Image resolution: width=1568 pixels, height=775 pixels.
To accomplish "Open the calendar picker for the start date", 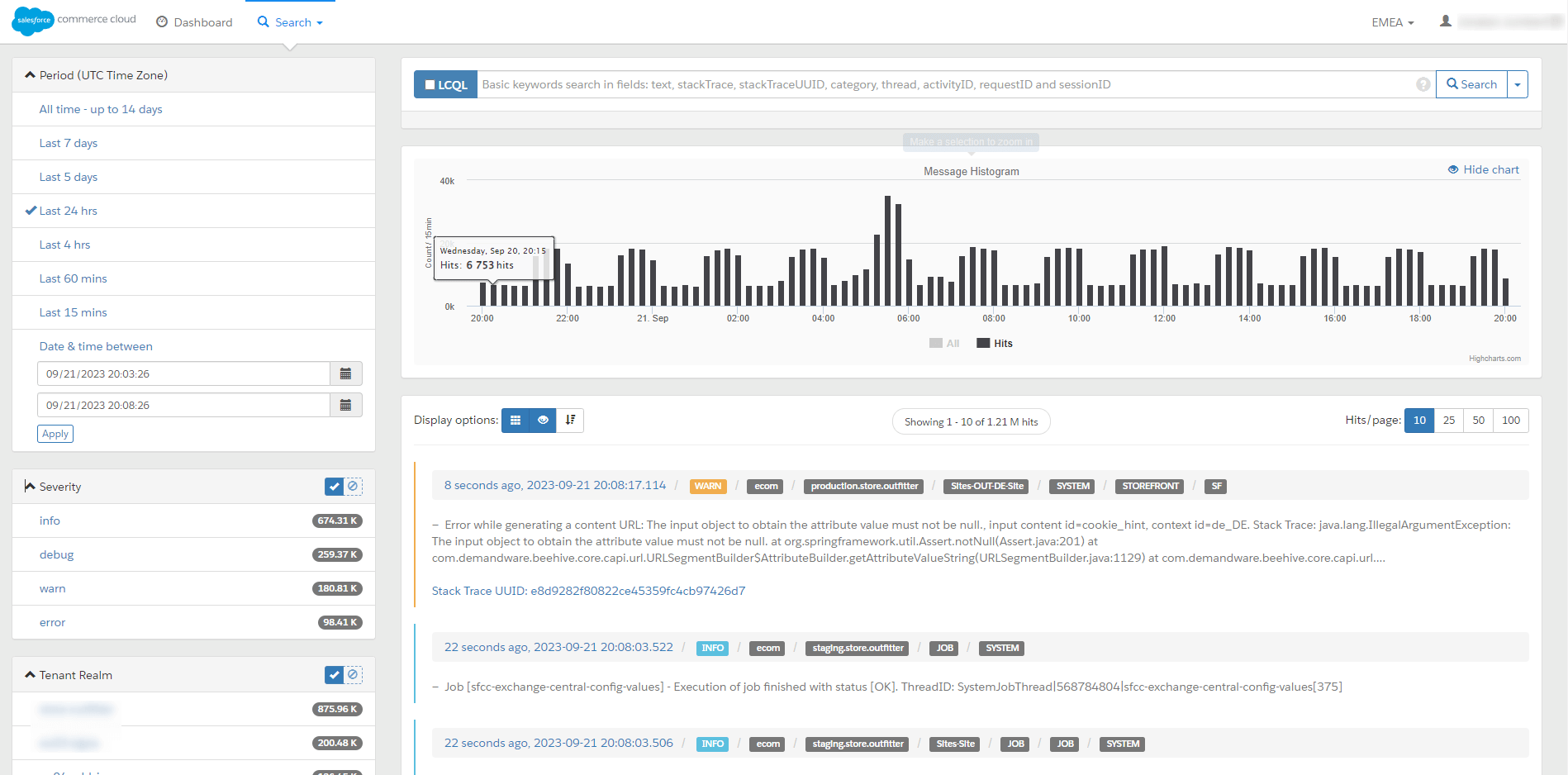I will [345, 373].
